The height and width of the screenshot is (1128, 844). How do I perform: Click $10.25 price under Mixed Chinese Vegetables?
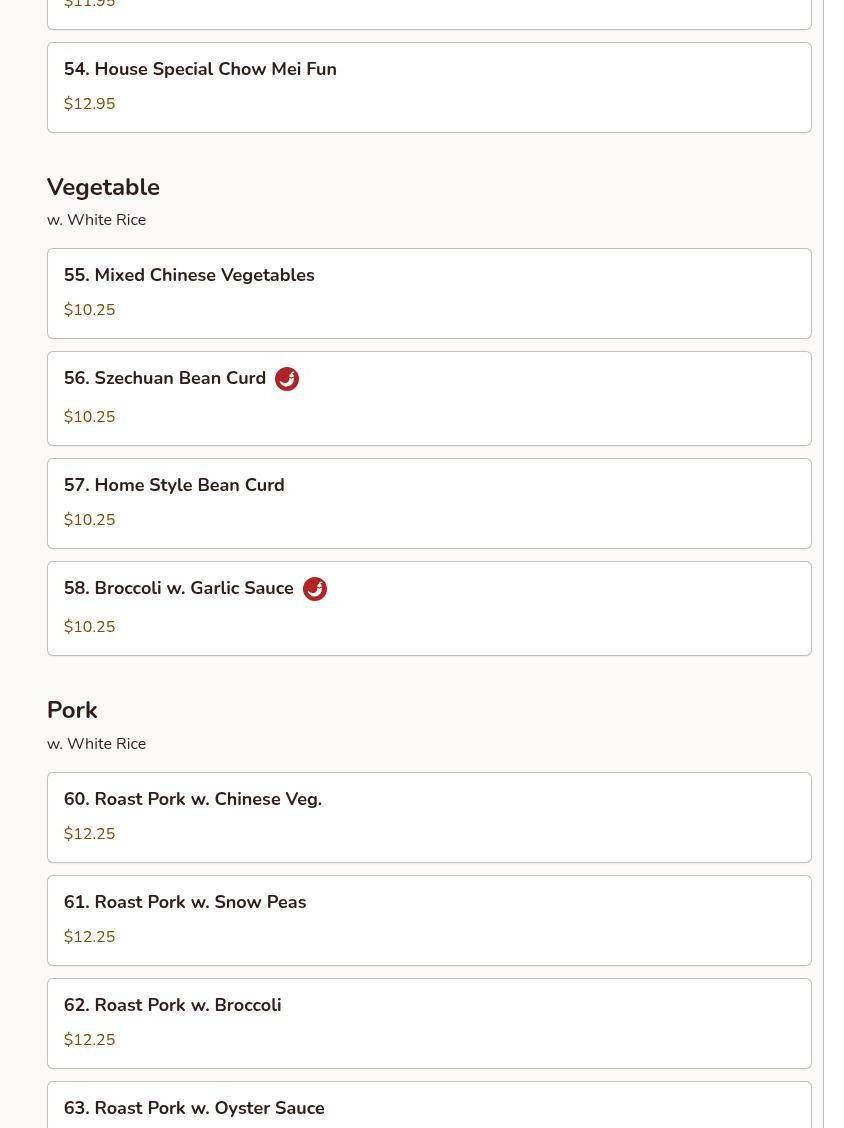(x=89, y=309)
